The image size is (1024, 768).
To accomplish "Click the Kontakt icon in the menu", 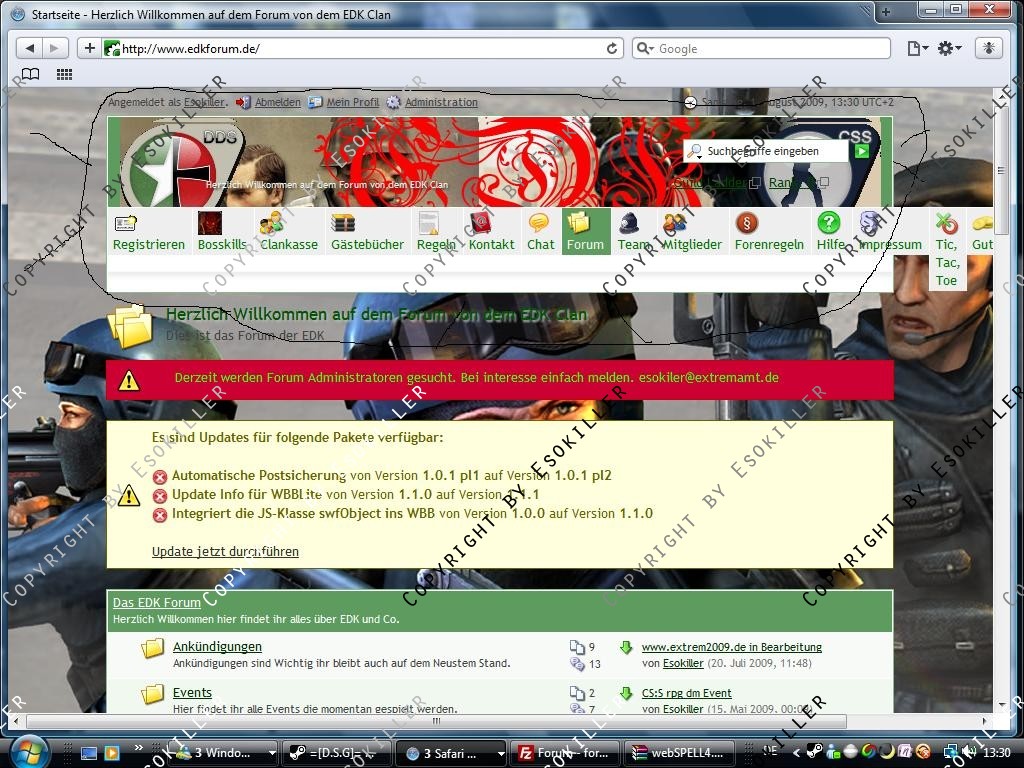I will pyautogui.click(x=480, y=223).
